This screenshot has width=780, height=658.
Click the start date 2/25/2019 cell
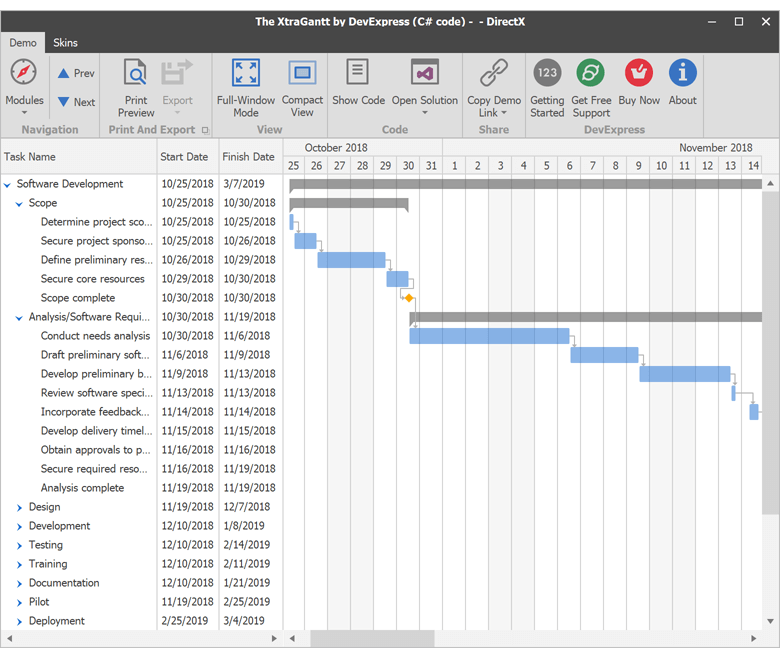tap(188, 621)
